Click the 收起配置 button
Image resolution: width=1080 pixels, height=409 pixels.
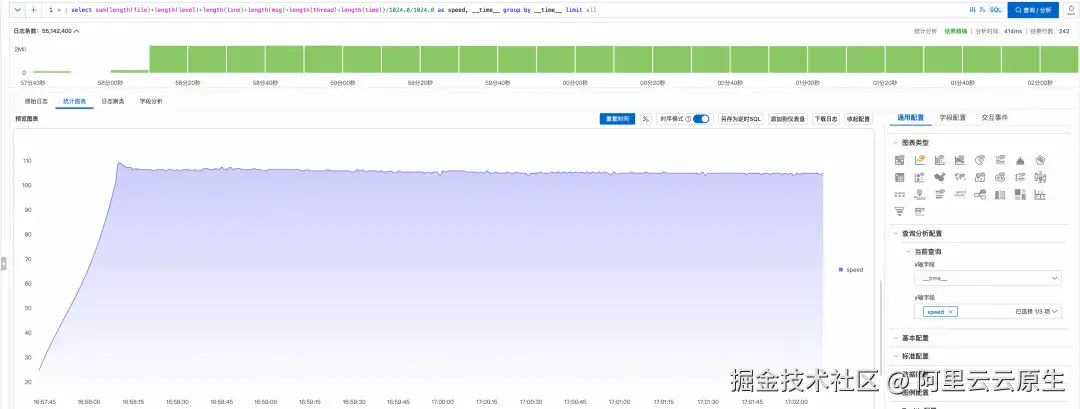coord(858,119)
